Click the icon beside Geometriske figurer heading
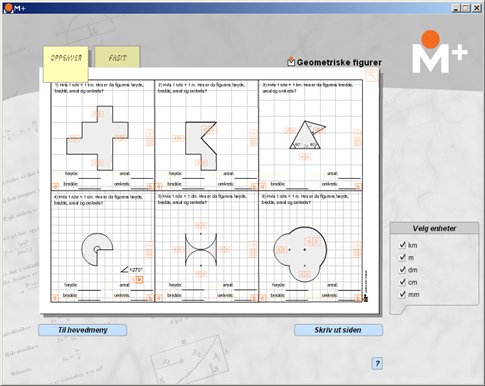Screen dimensions: 485x386 coord(291,61)
